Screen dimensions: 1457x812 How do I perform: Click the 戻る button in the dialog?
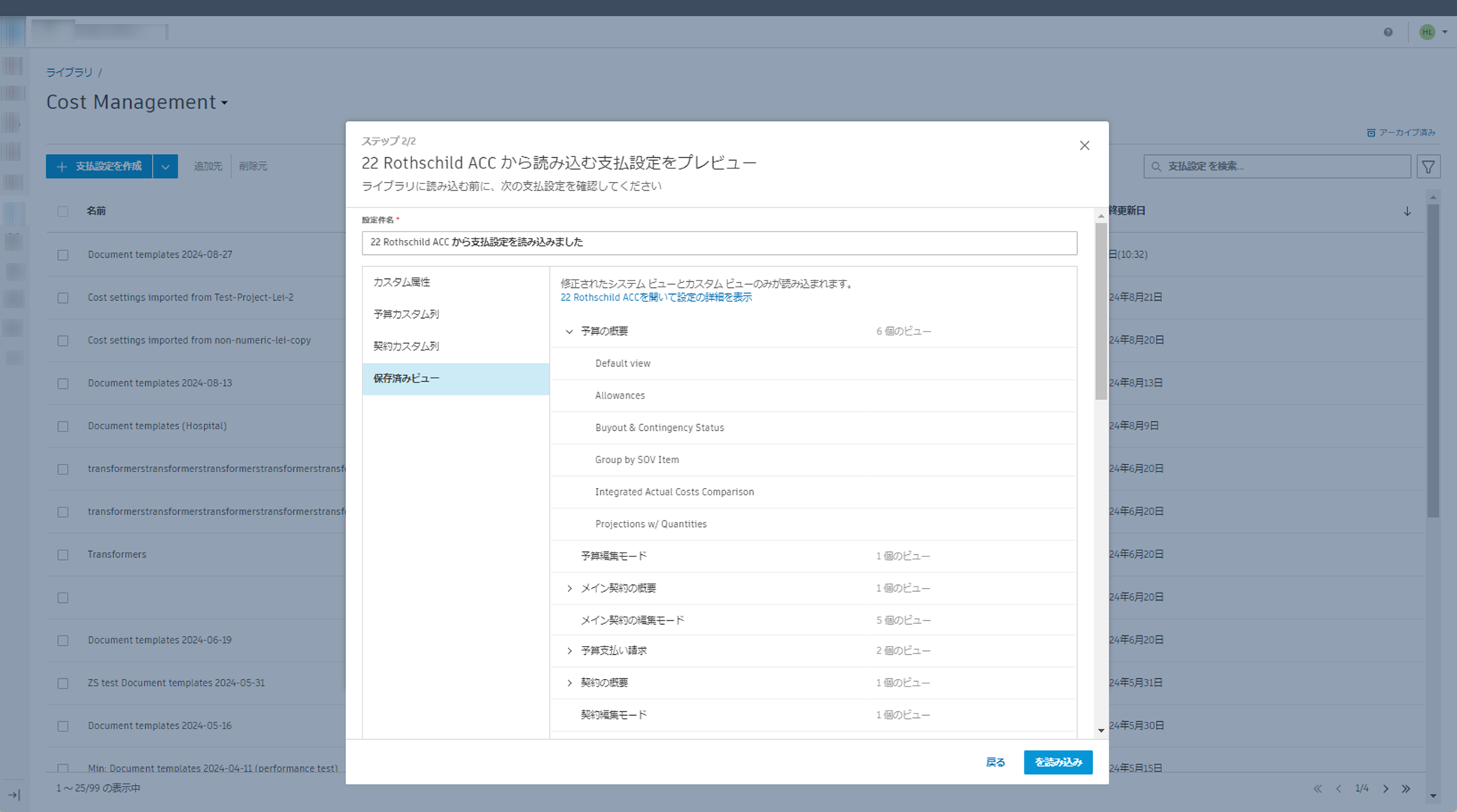995,762
